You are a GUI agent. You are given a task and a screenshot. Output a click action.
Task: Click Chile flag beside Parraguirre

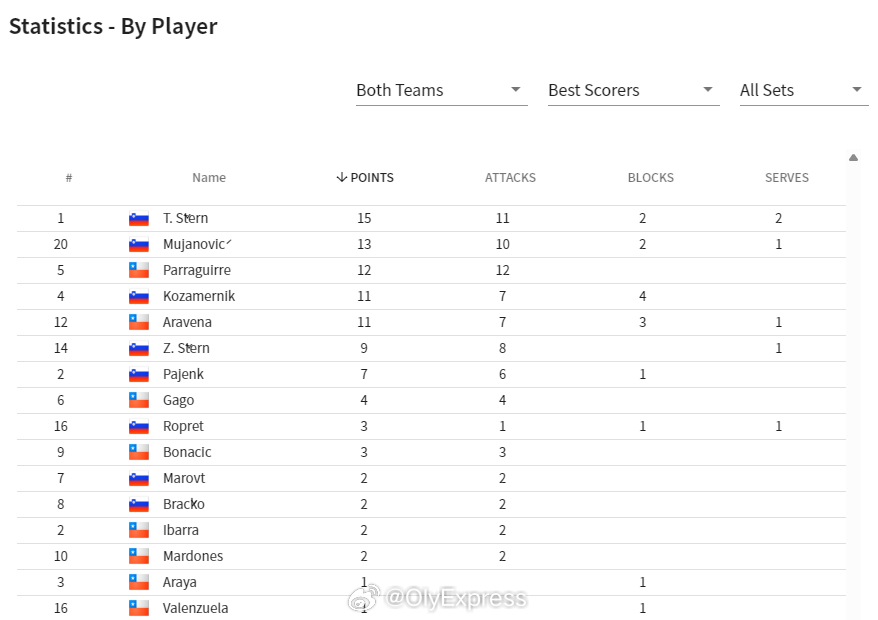point(139,271)
